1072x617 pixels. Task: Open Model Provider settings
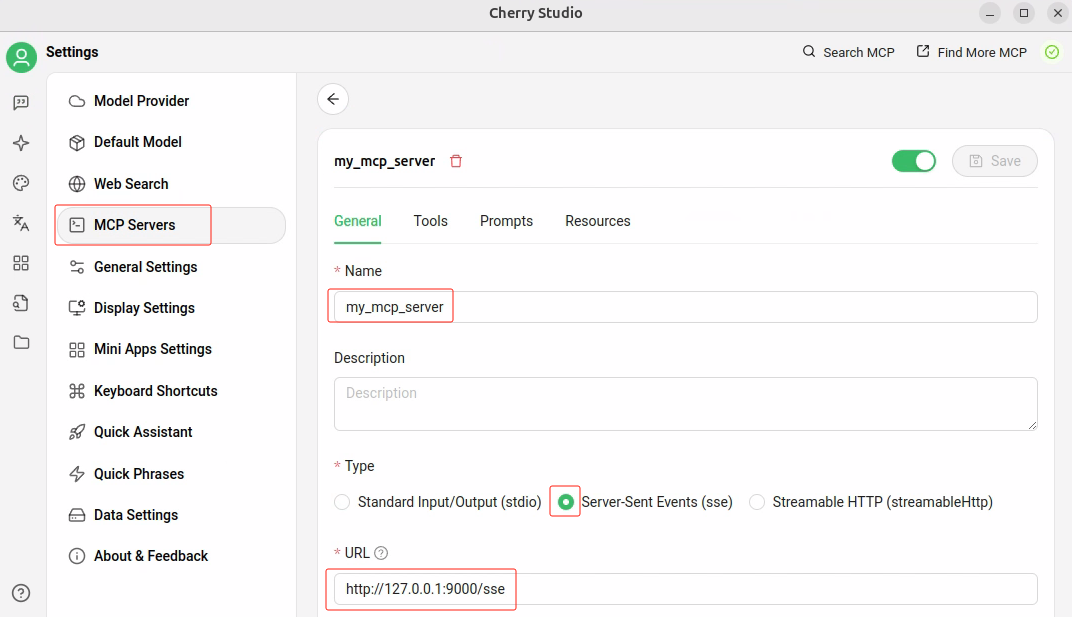click(x=141, y=101)
